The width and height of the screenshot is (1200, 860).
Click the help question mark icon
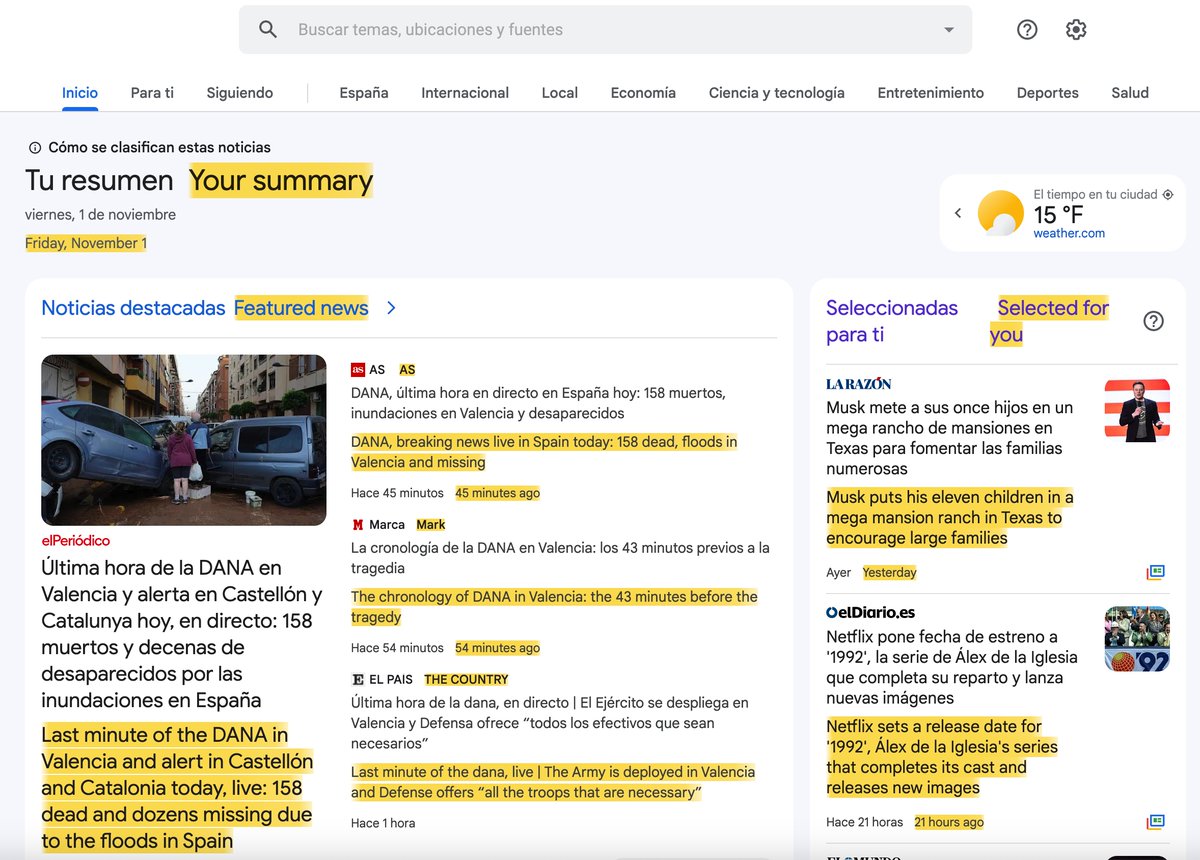1027,29
